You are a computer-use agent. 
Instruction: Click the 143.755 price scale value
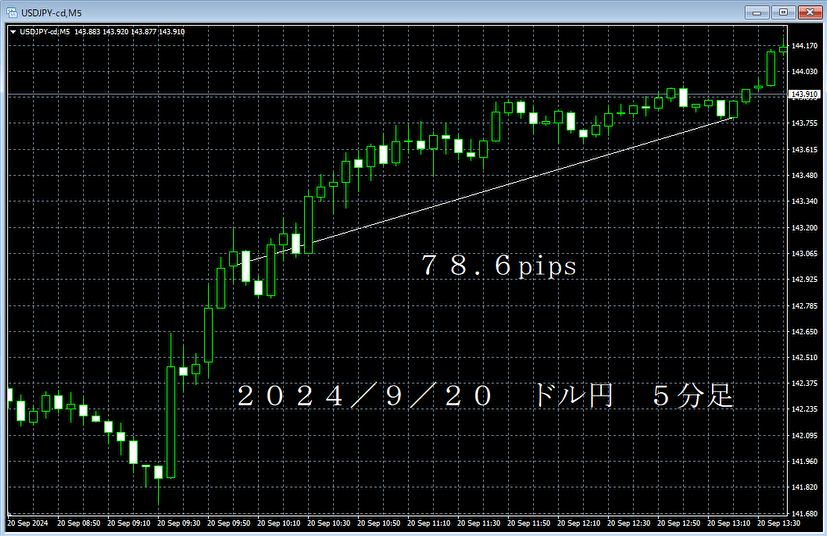coord(804,123)
